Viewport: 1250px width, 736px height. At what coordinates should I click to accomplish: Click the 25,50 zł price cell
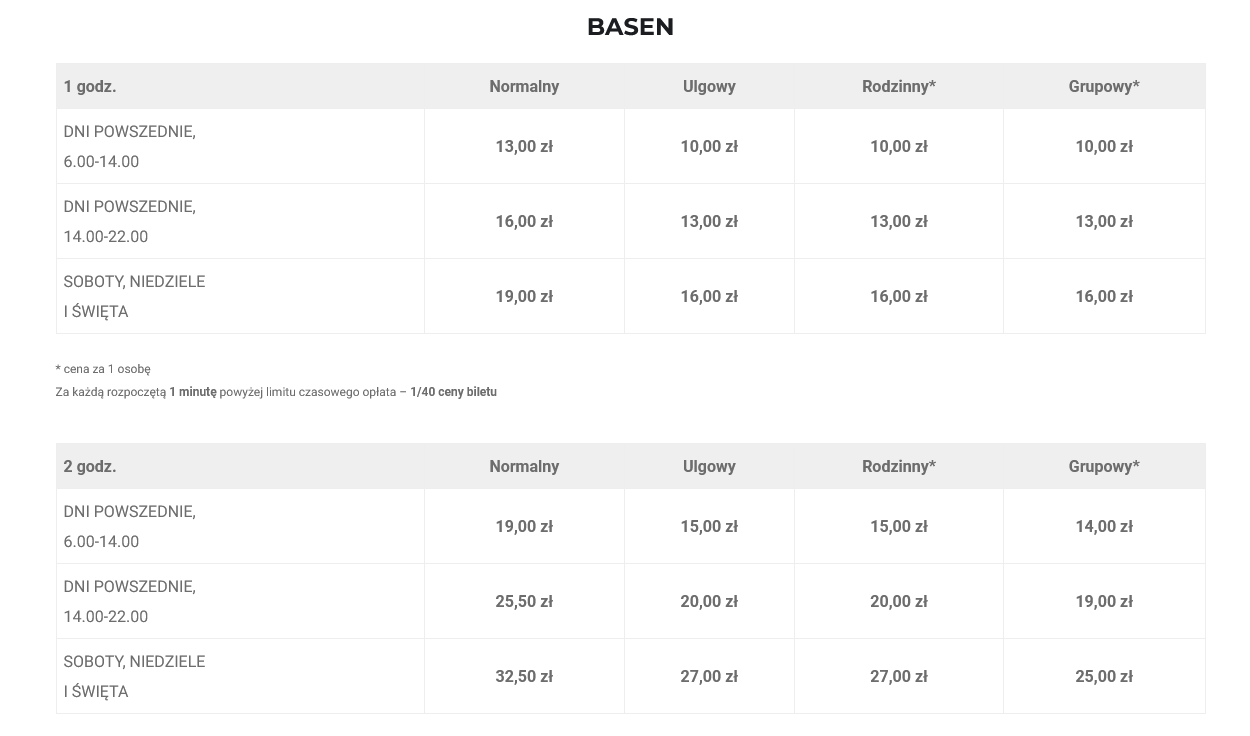point(524,601)
